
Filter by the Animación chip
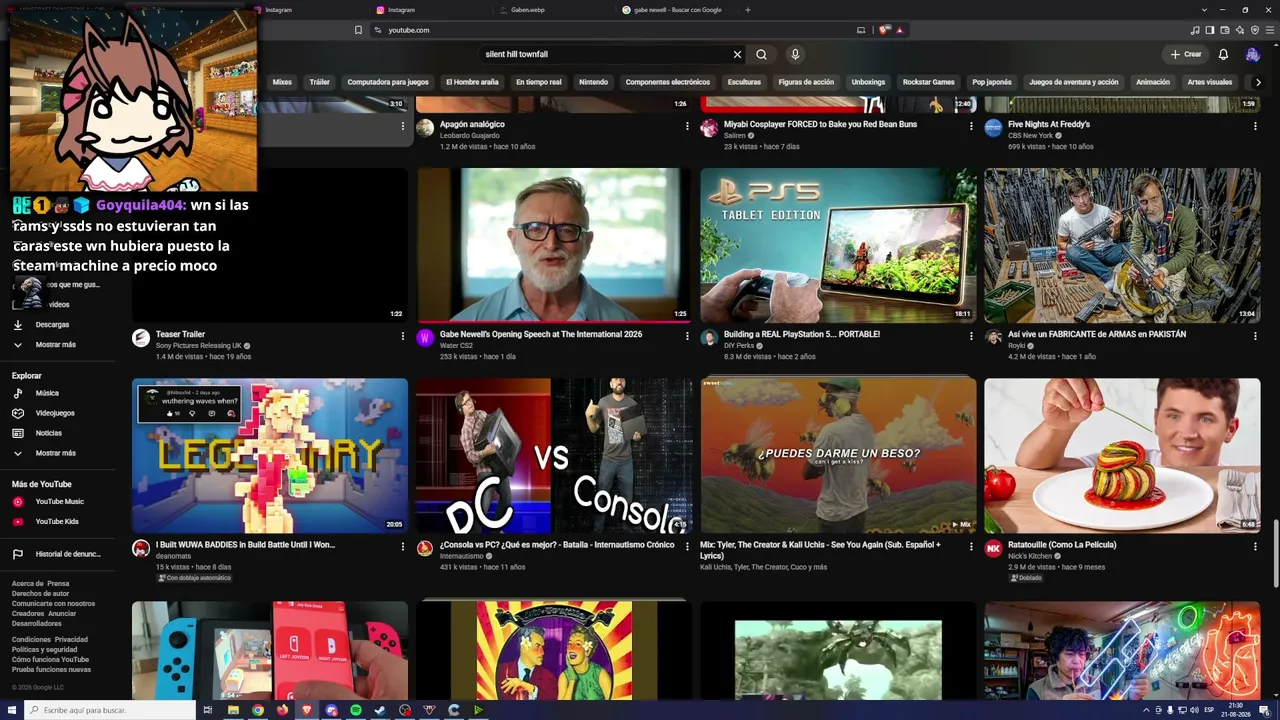[1153, 82]
